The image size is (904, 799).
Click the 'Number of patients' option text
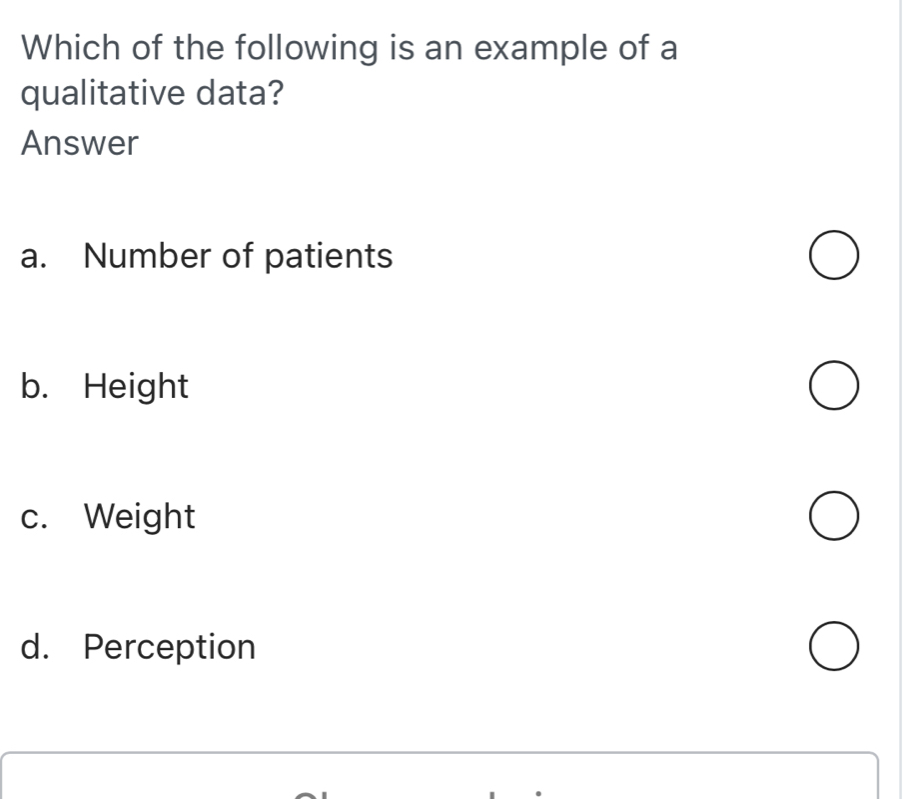(238, 257)
